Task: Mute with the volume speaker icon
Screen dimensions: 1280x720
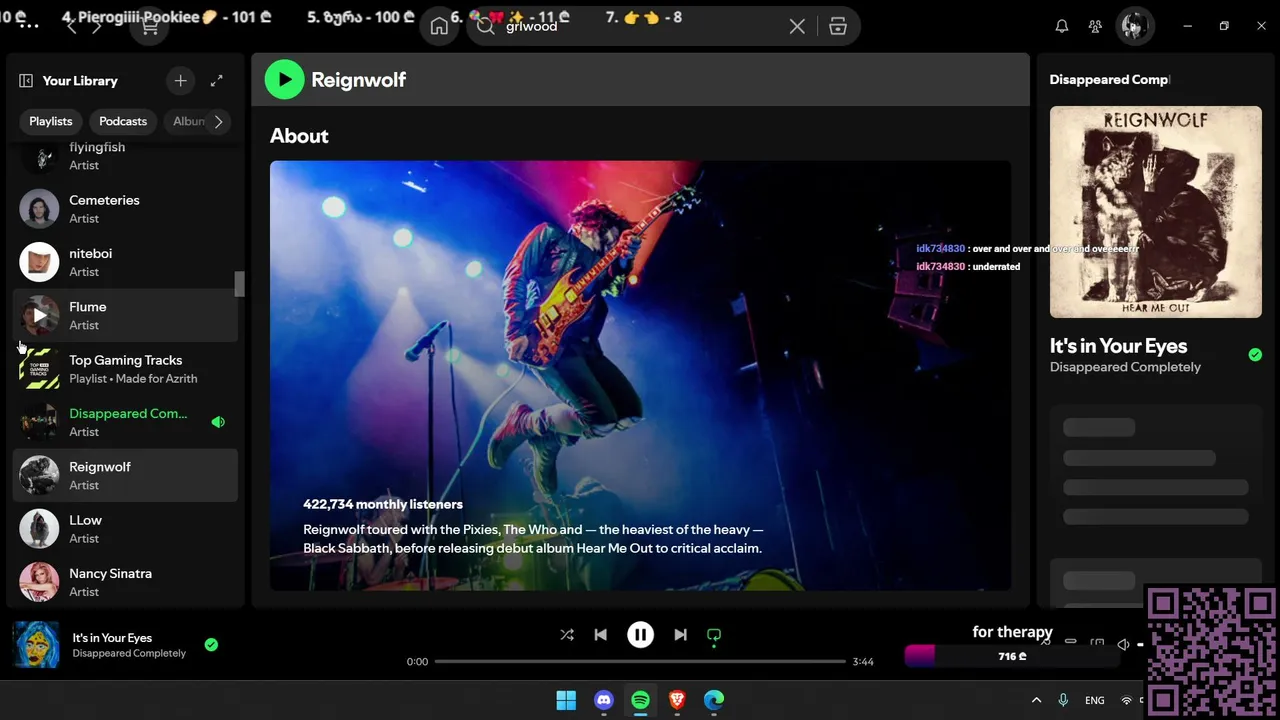Action: click(1123, 645)
